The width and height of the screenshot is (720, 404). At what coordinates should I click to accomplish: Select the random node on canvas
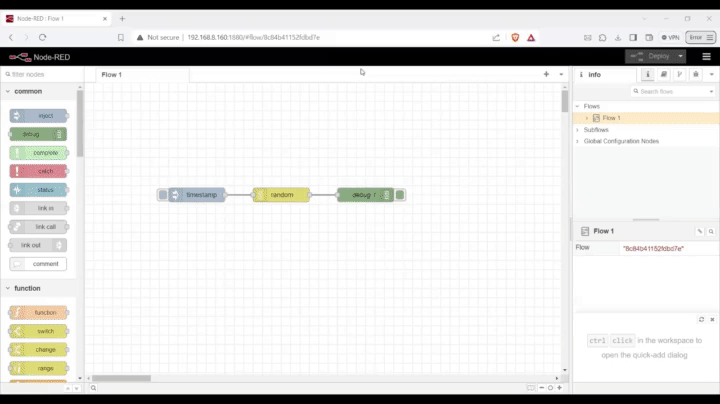(281, 195)
